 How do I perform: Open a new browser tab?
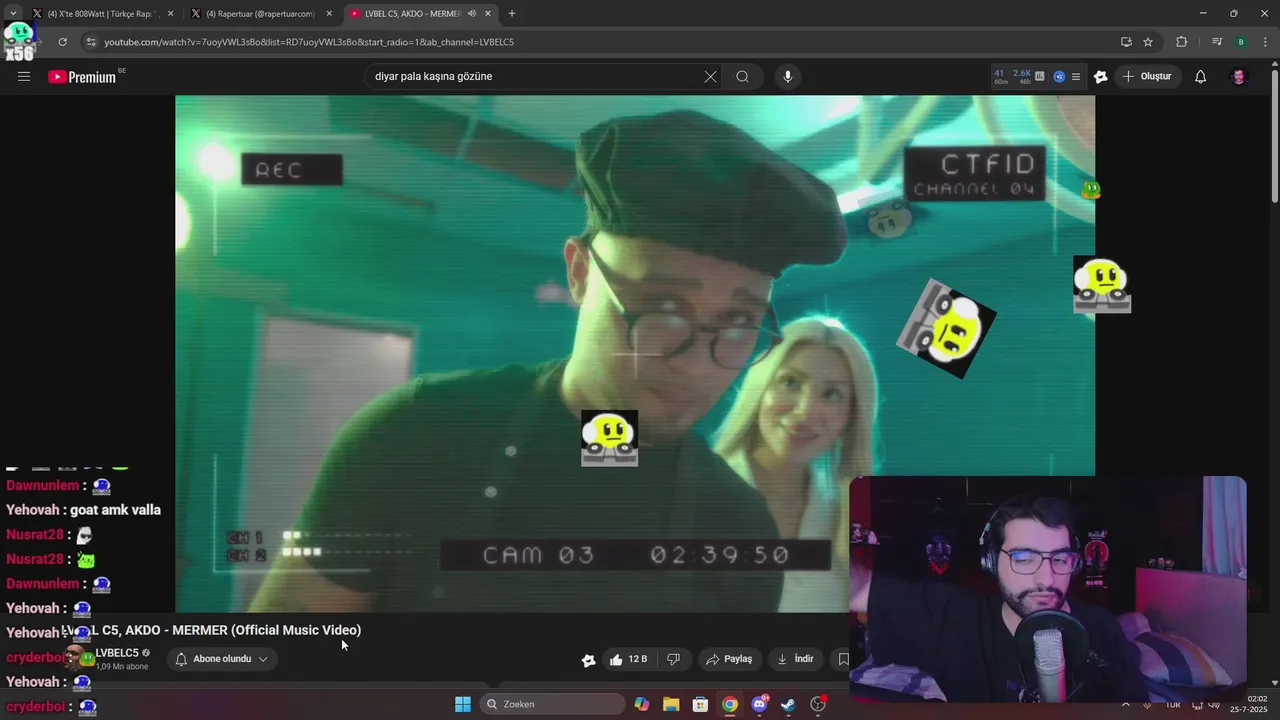(512, 14)
